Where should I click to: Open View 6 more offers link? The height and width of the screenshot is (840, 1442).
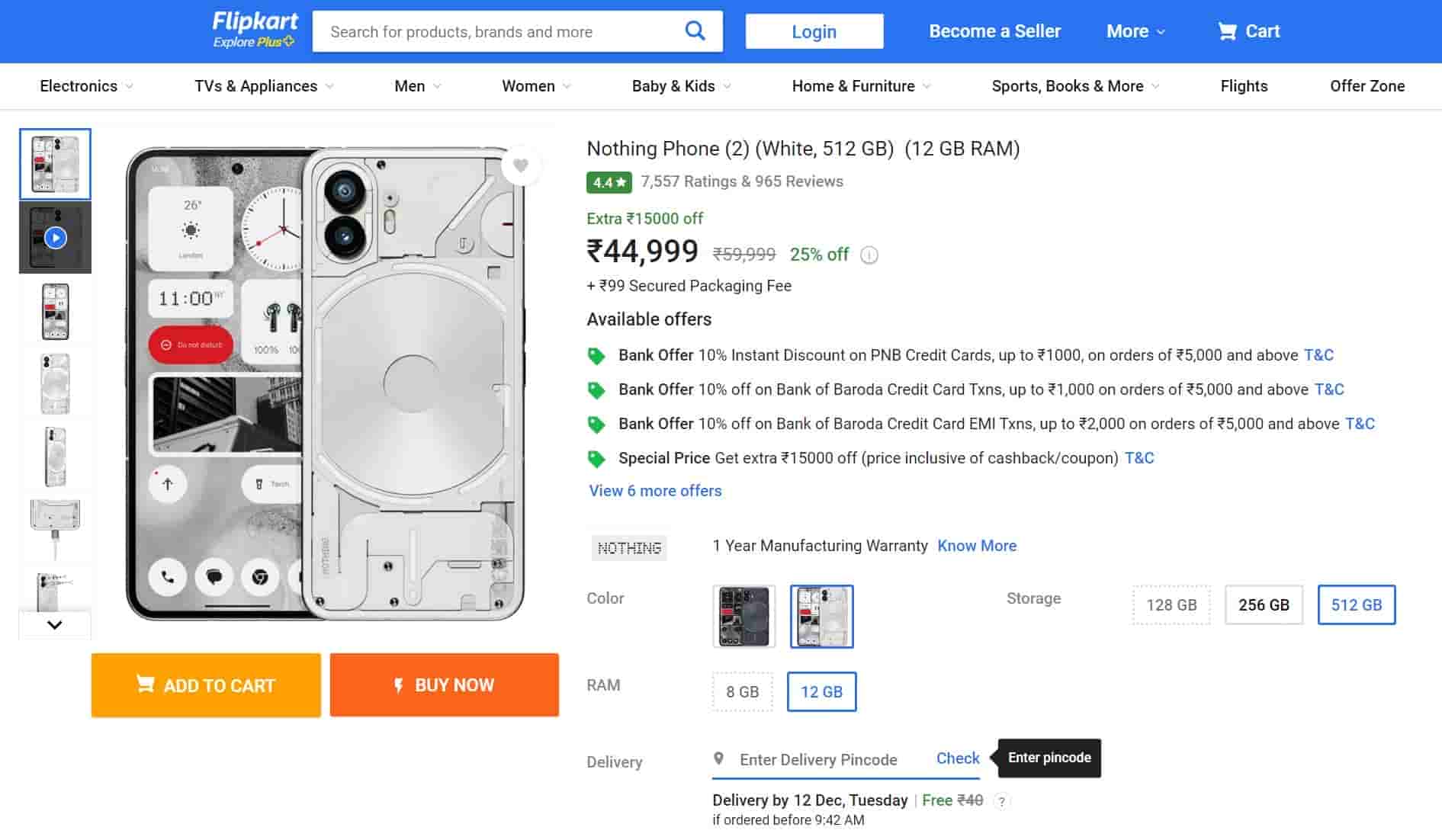click(655, 491)
